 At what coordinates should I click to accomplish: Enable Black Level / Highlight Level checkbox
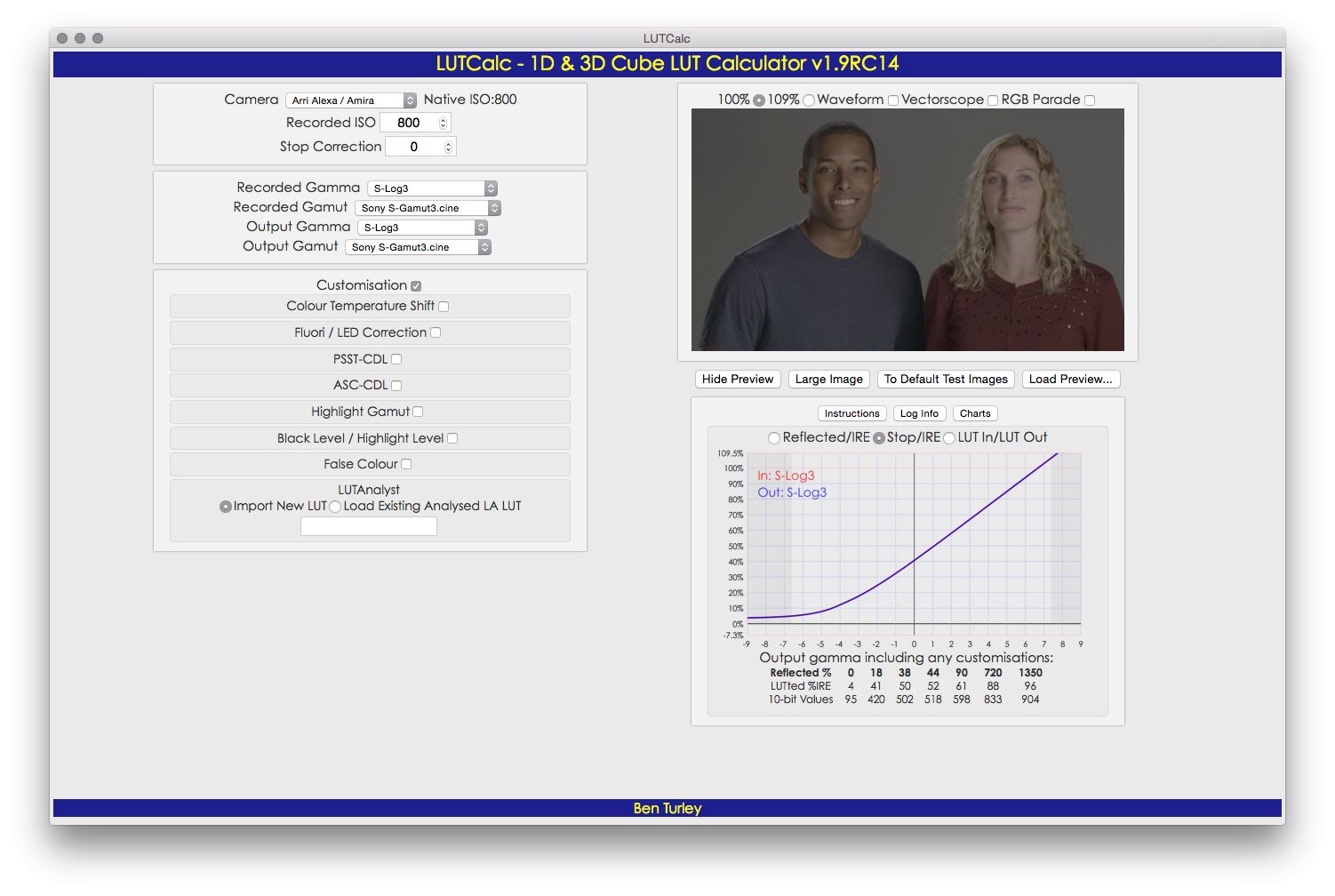point(452,438)
